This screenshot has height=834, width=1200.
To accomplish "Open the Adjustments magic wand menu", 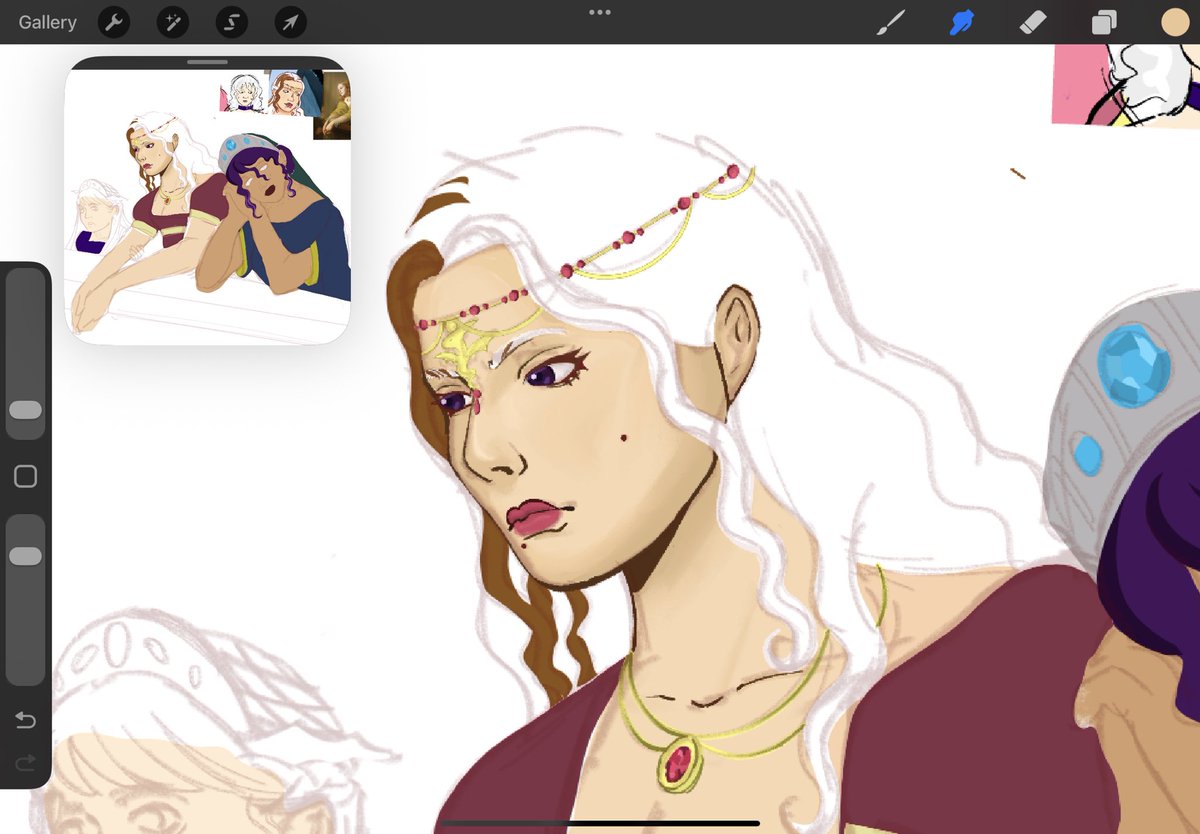I will [x=173, y=22].
